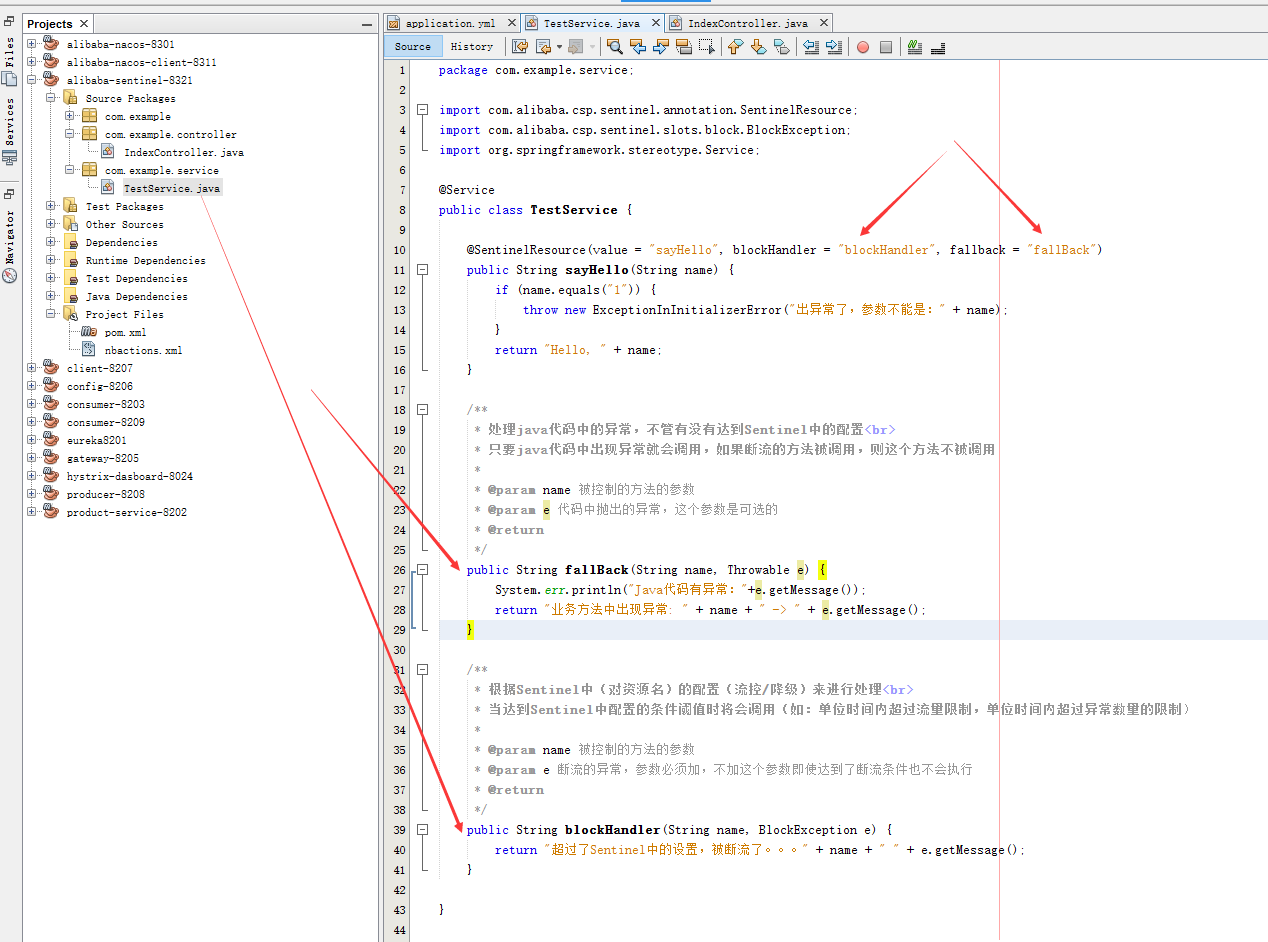Open the IndexController.java editor tab
The height and width of the screenshot is (942, 1268).
point(747,23)
